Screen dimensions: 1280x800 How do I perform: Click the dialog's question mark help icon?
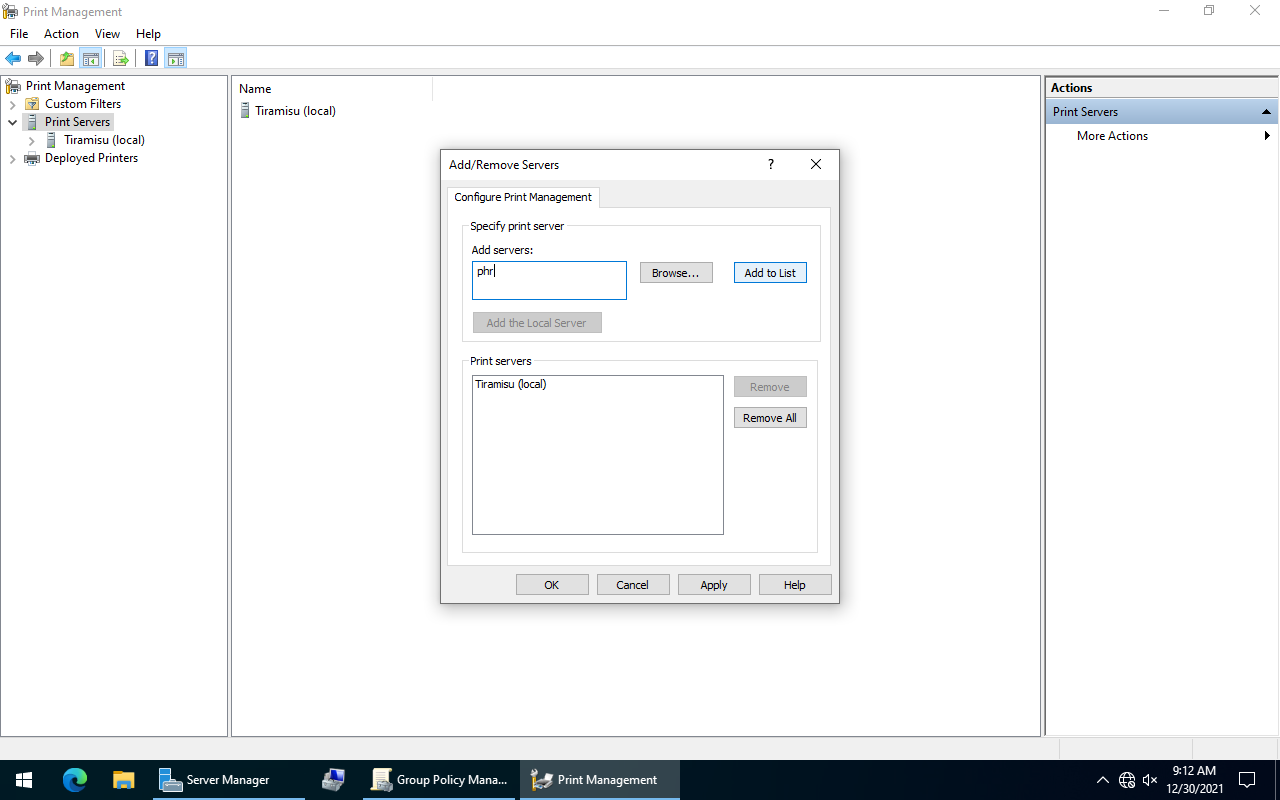pos(770,165)
